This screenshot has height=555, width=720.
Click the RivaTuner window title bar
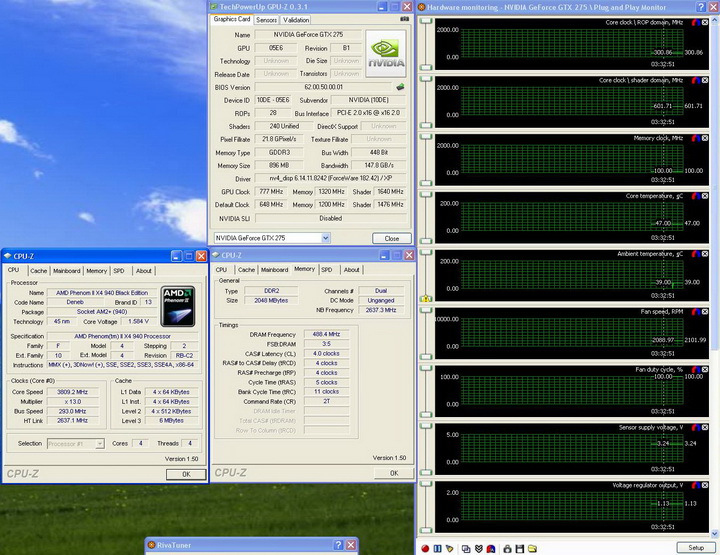point(252,545)
